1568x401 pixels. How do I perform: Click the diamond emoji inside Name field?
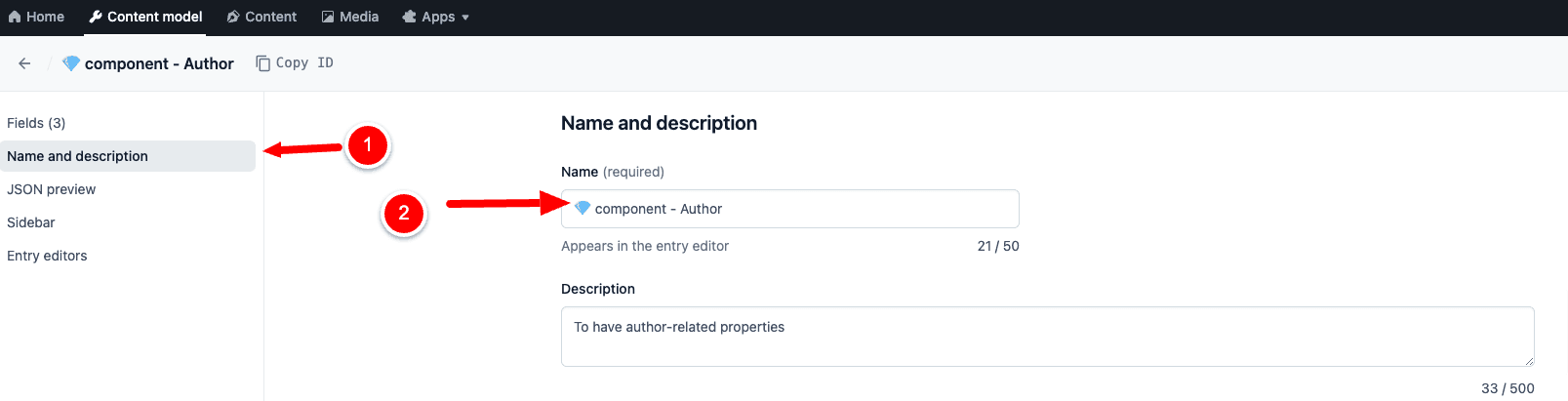(583, 208)
